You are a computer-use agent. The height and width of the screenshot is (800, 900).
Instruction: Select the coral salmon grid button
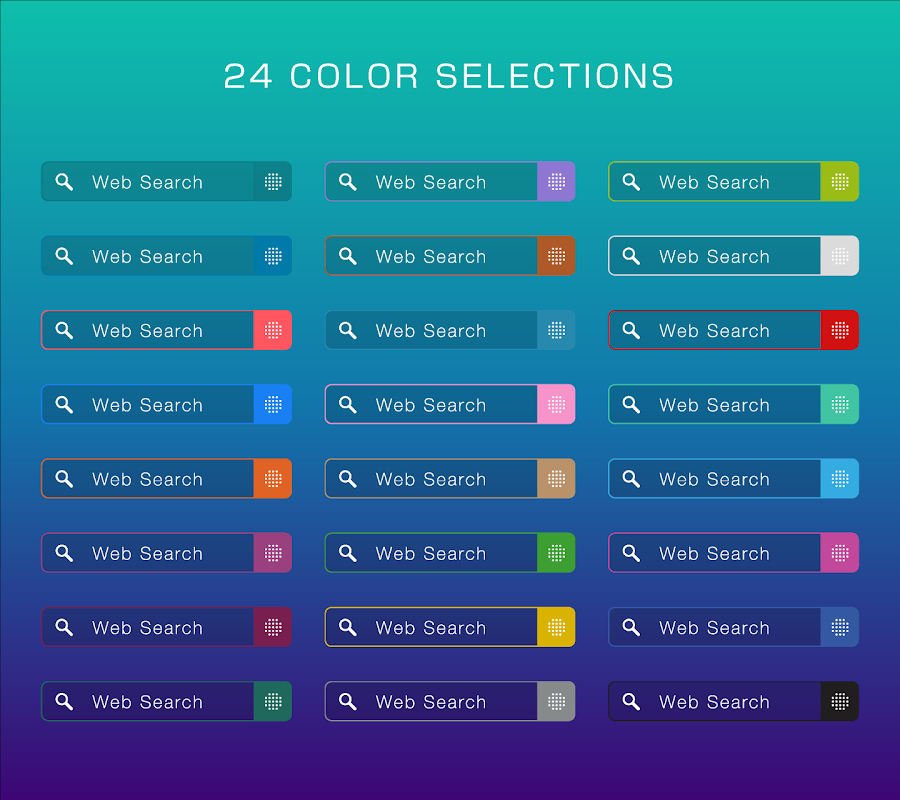tap(273, 330)
